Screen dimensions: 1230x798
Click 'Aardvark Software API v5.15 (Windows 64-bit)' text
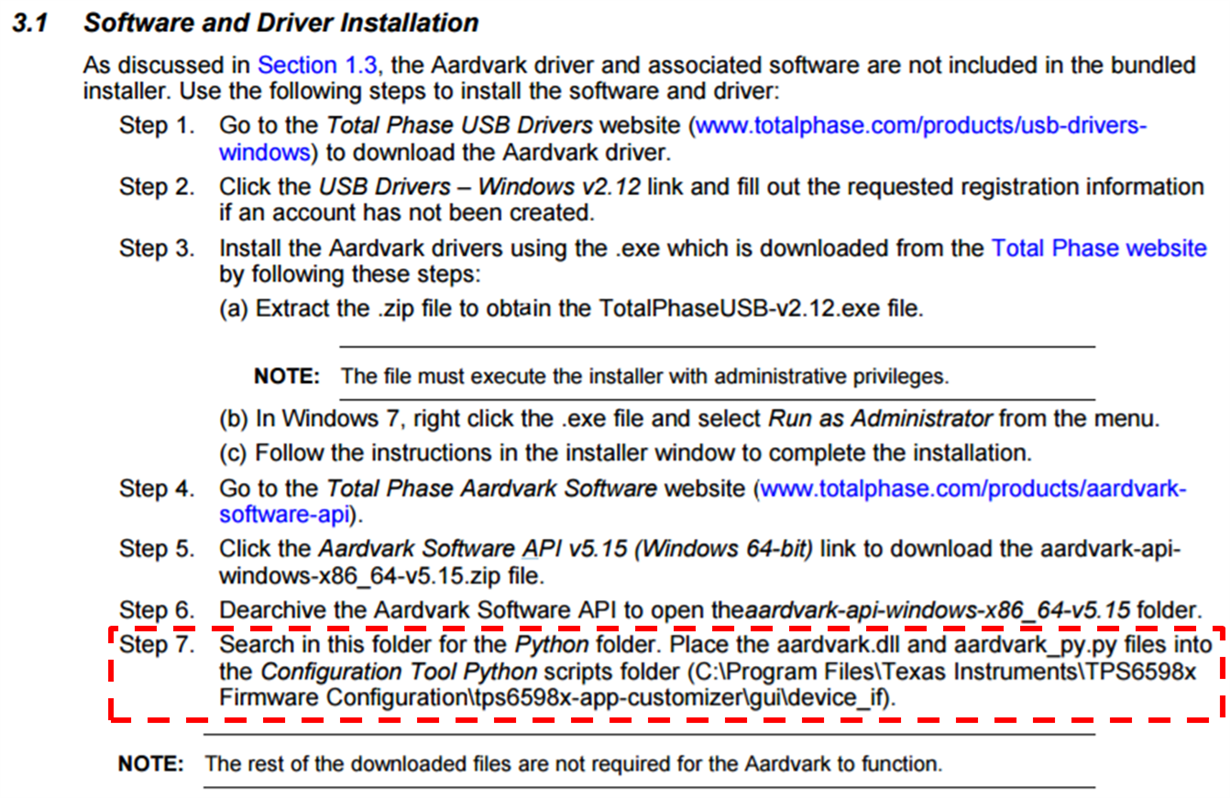pos(565,550)
